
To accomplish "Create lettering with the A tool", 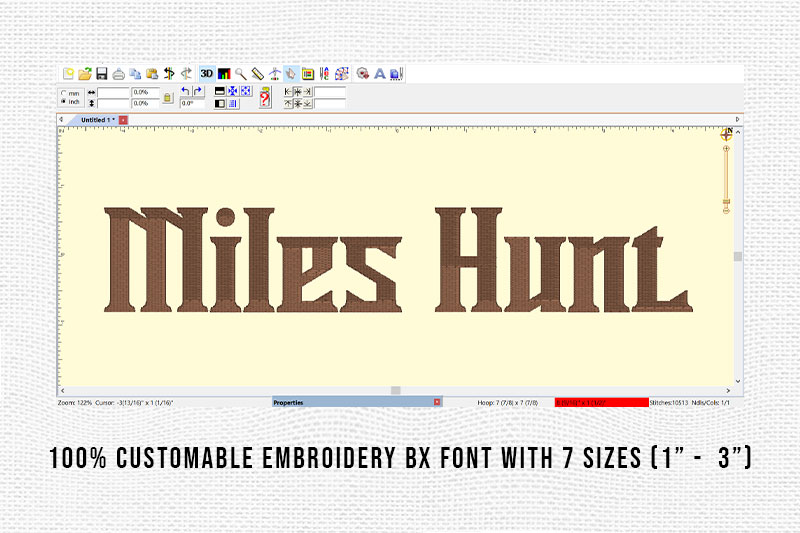I will (380, 74).
